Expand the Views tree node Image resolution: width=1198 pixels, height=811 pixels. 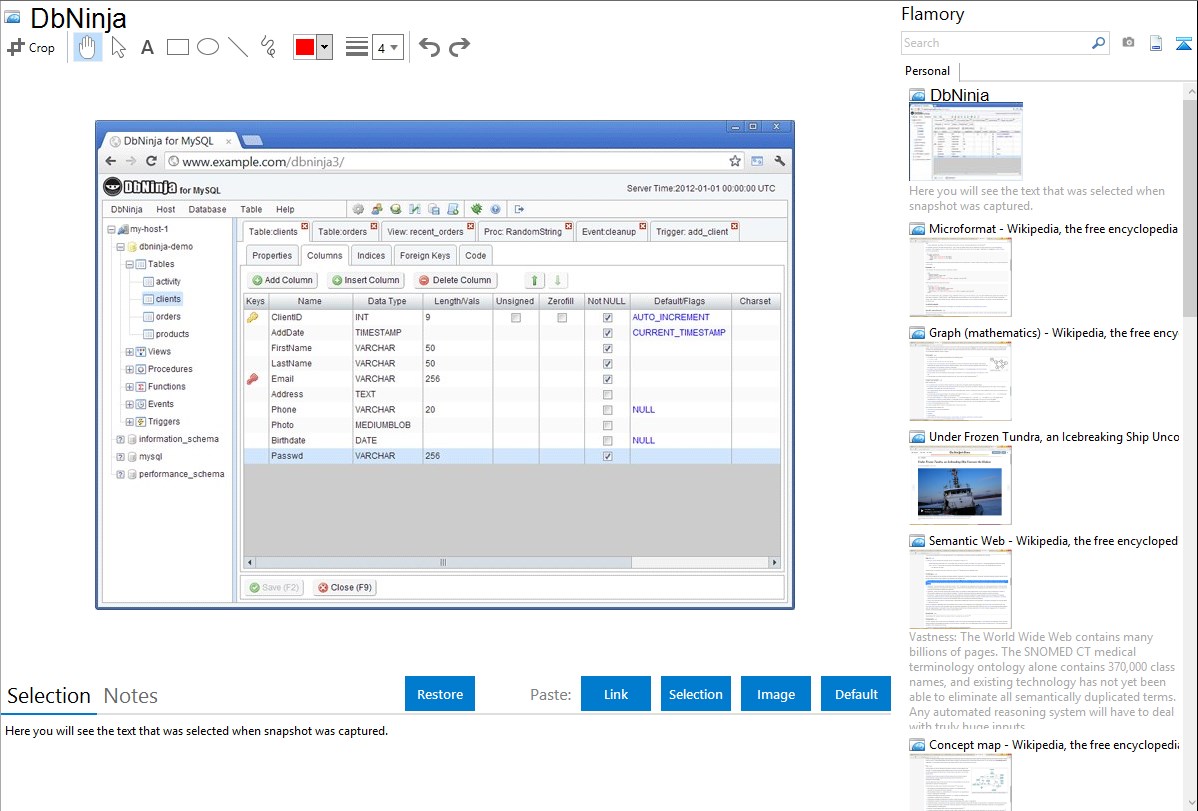(129, 352)
